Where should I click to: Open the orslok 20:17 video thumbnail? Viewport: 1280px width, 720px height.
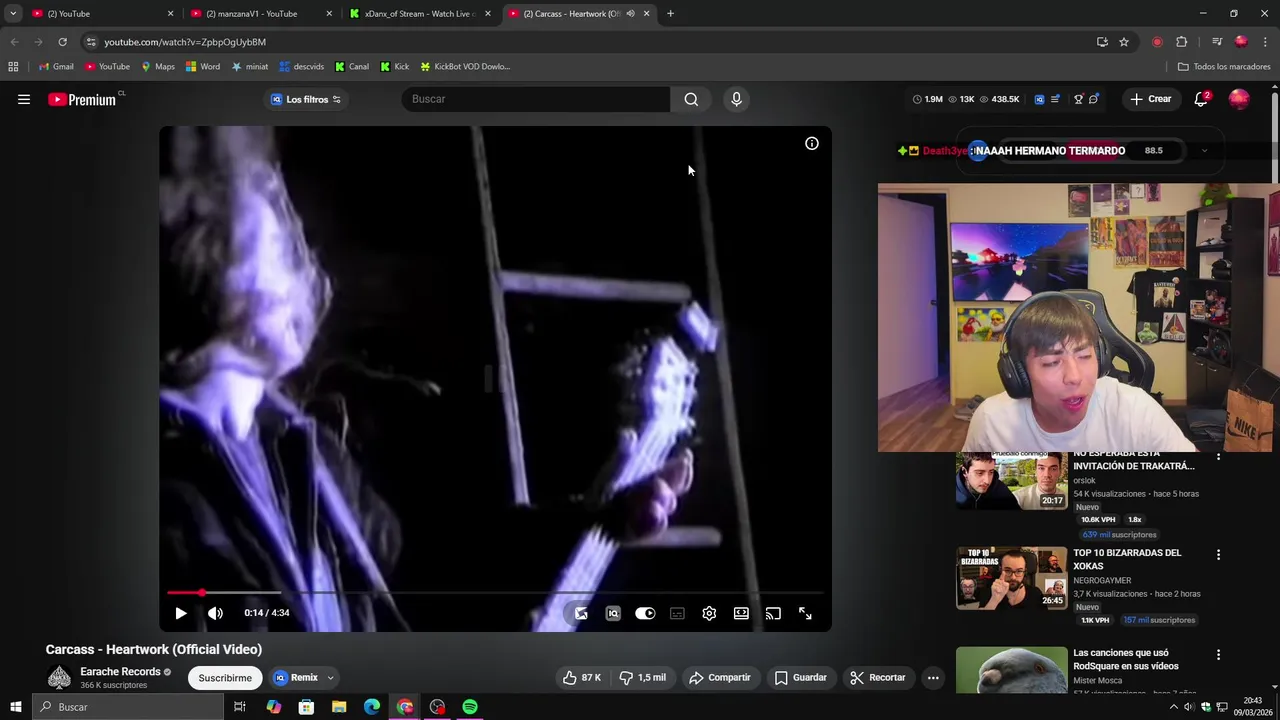pos(1011,481)
